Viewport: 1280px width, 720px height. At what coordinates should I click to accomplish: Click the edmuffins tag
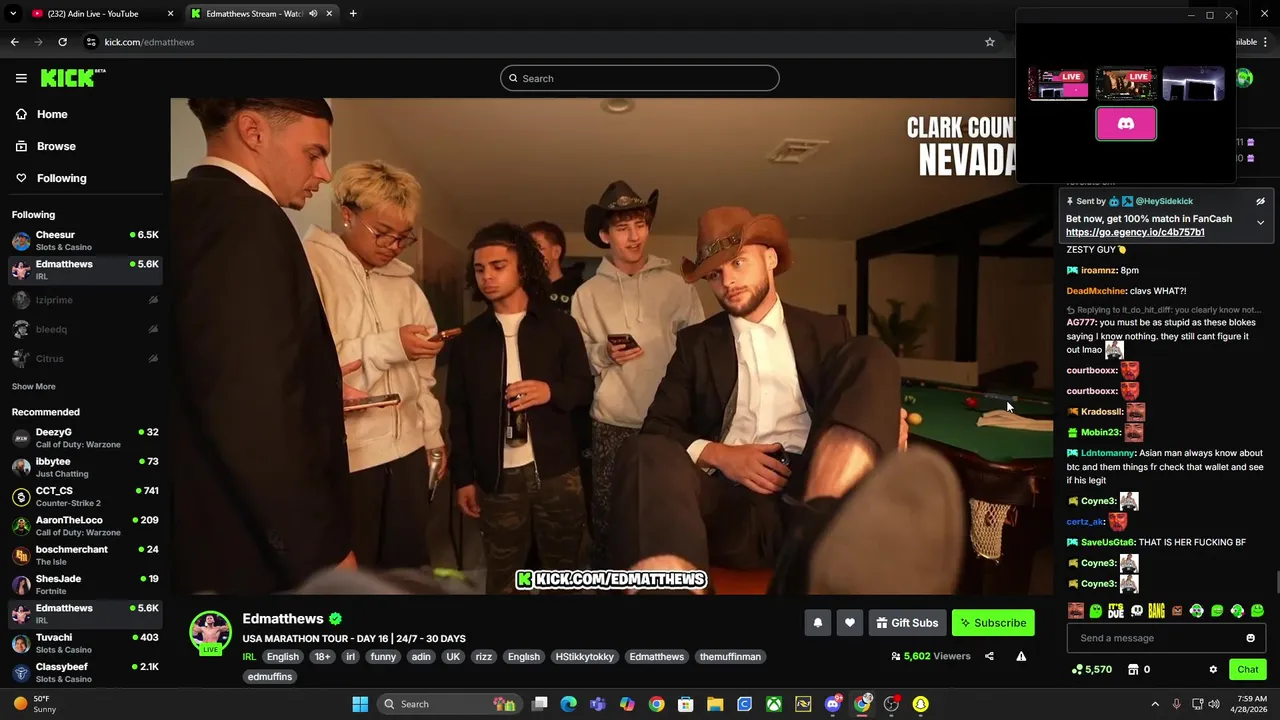270,677
